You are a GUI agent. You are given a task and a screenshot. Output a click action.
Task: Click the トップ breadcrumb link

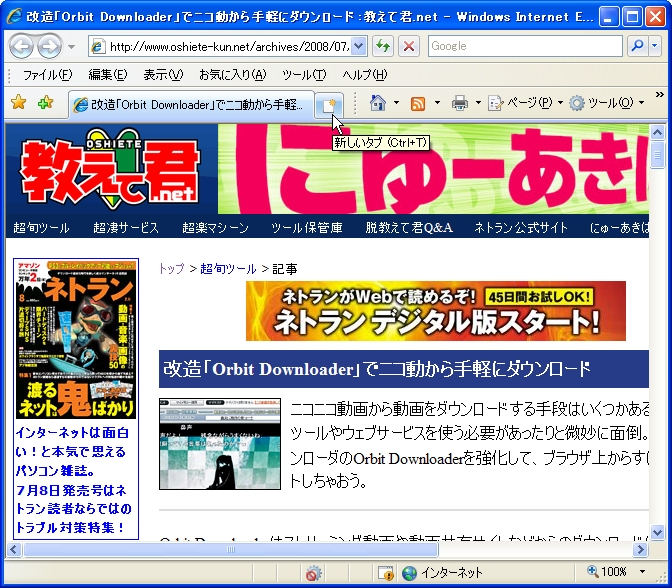click(172, 269)
